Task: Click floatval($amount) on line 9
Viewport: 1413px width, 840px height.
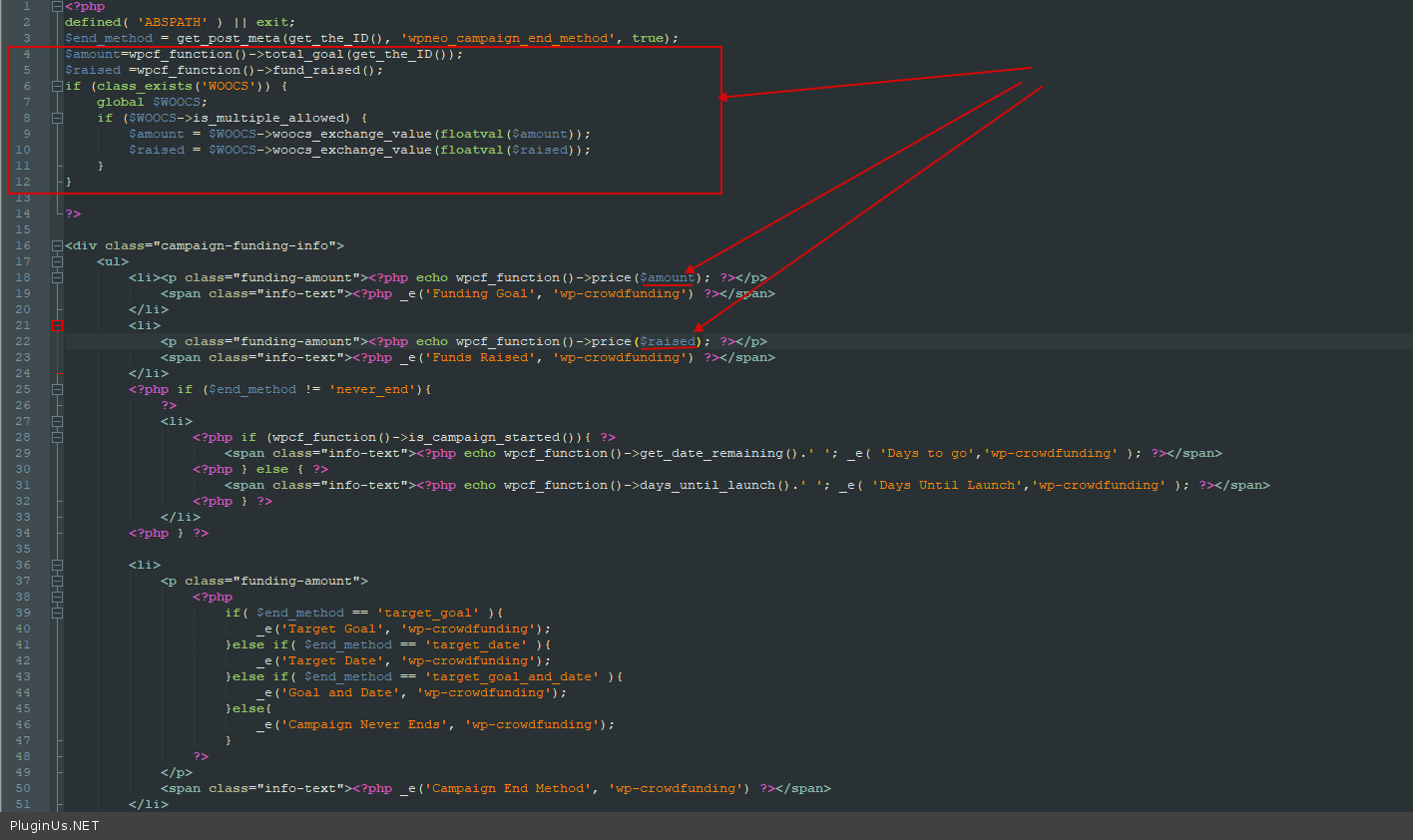Action: (x=508, y=134)
